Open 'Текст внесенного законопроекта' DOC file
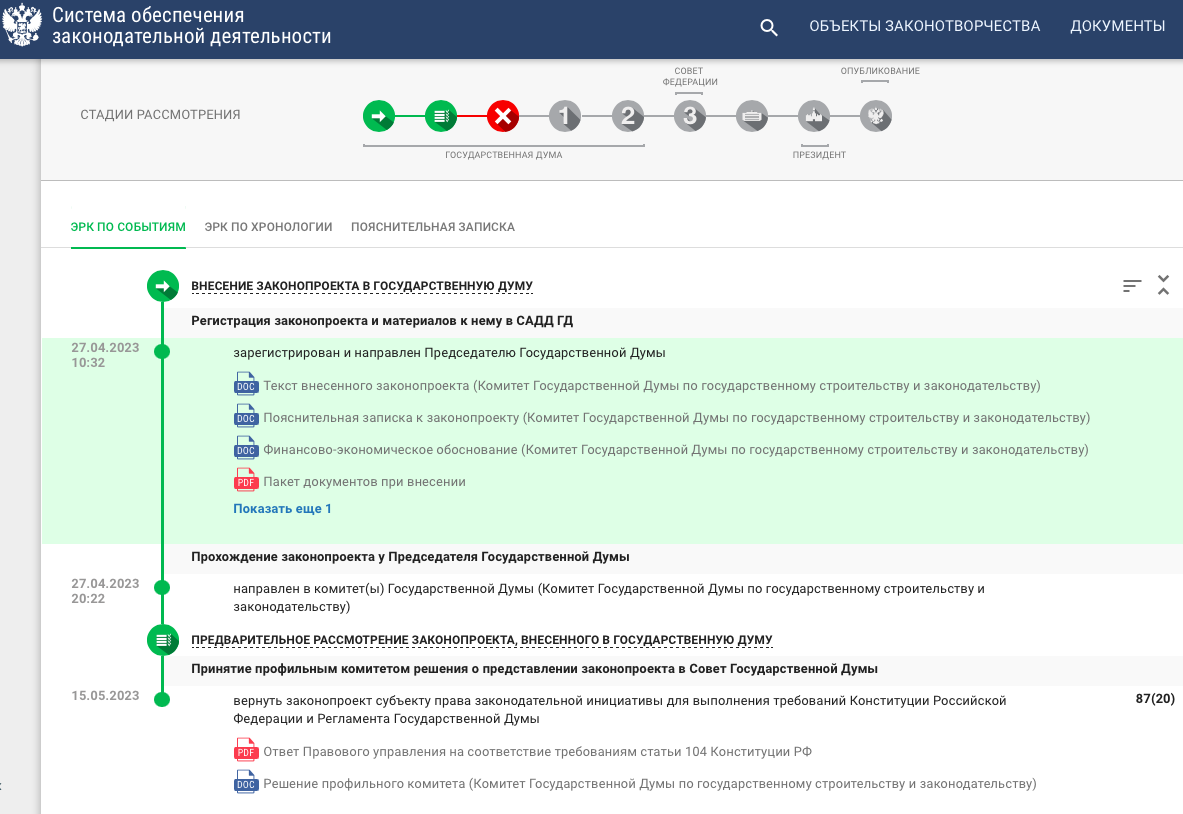Viewport: 1183px width, 814px height. [x=650, y=386]
